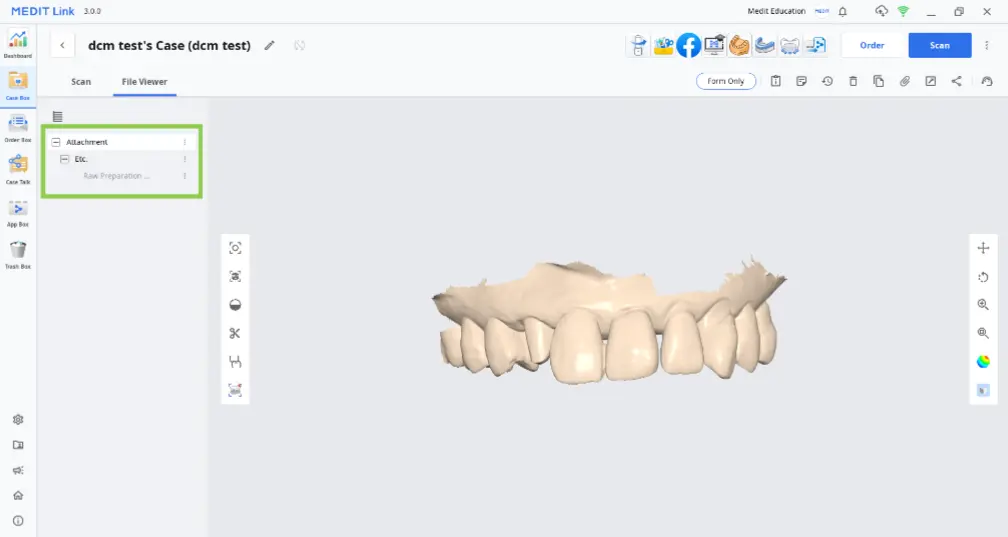Open more options for Raw Preparation row

pyautogui.click(x=185, y=176)
